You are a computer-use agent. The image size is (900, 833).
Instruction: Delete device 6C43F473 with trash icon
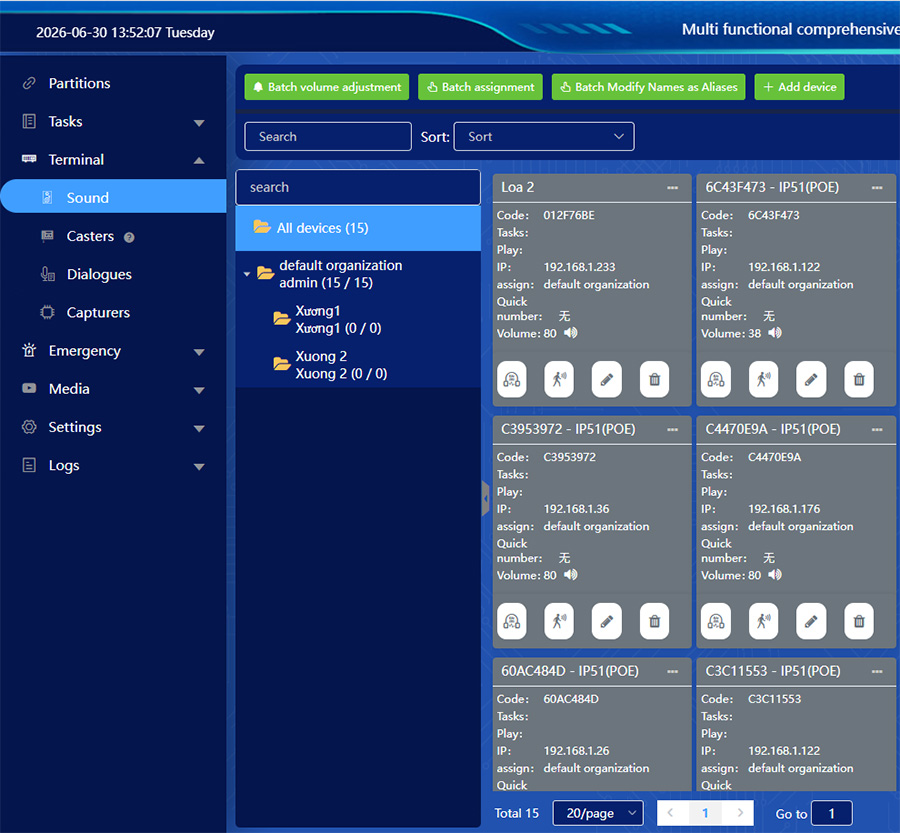(x=859, y=379)
